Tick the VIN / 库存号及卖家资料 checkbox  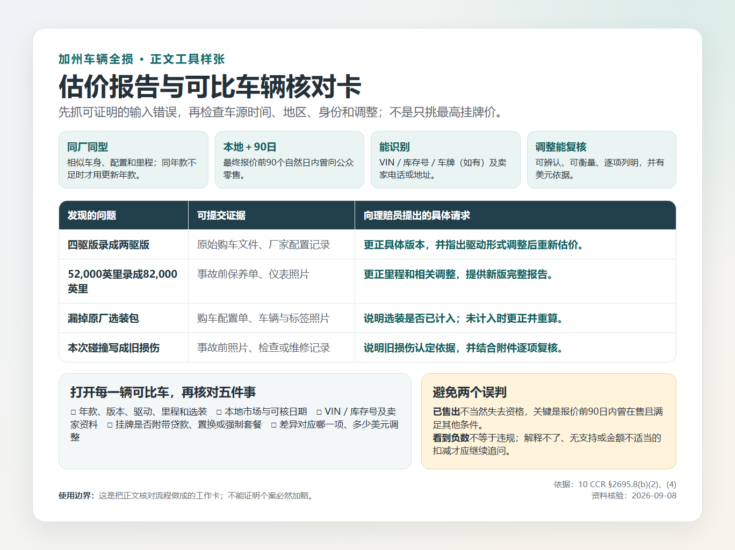319,413
